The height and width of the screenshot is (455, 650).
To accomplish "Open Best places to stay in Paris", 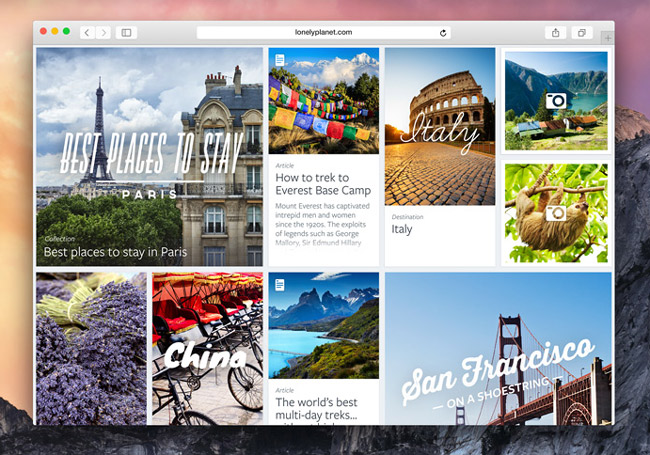I will coord(115,252).
